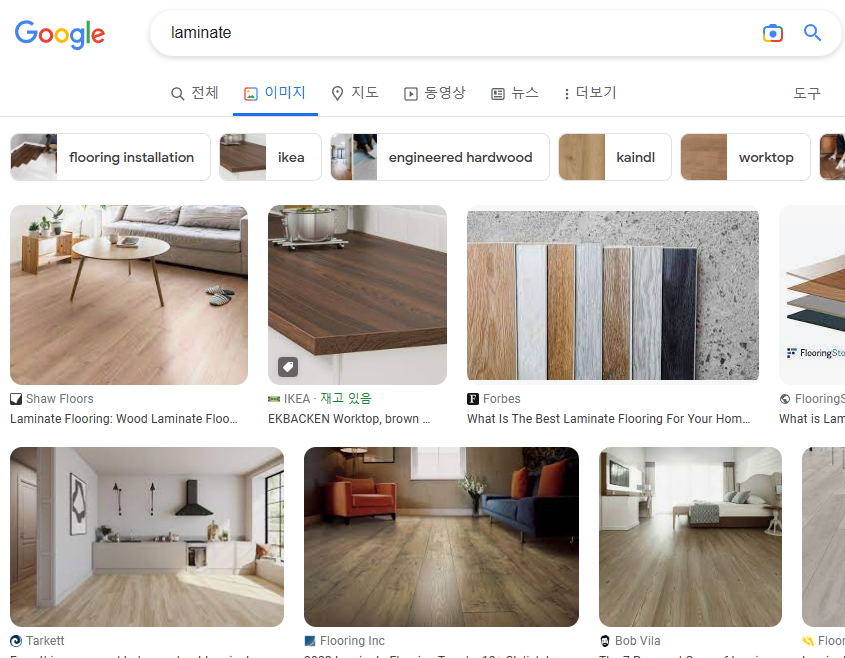
Task: Open the Forbes laminate samples image
Action: tap(613, 295)
